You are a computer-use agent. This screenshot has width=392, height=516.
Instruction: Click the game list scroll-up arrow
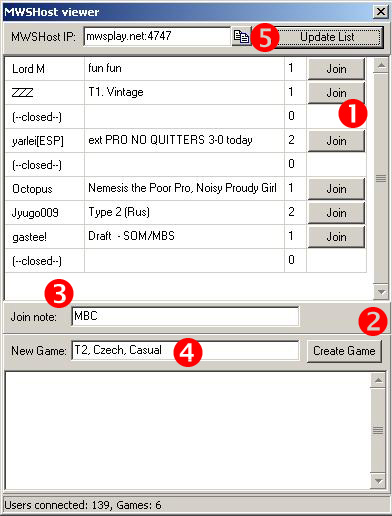tap(381, 65)
